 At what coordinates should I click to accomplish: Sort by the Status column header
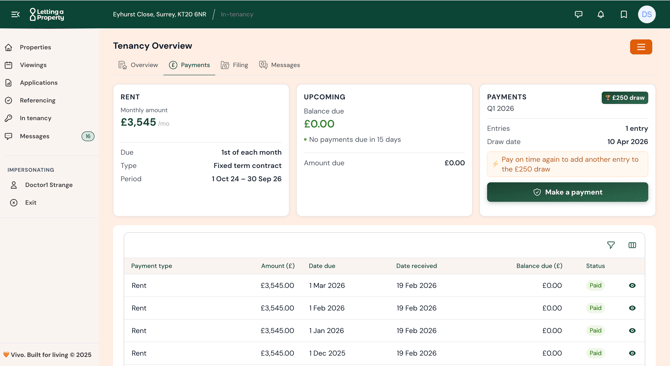pos(595,266)
